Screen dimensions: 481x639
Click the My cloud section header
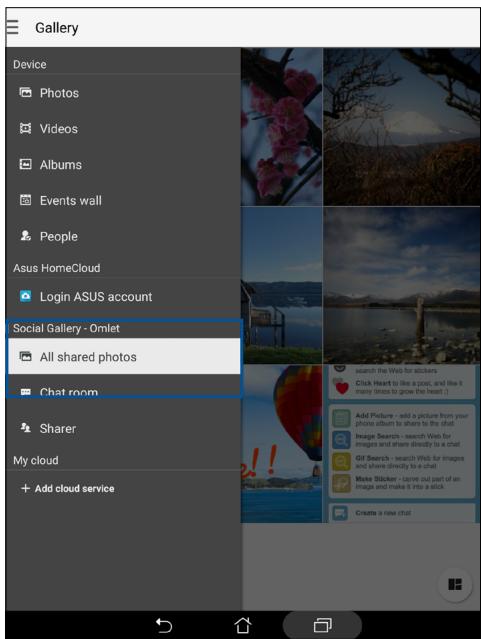pos(35,461)
